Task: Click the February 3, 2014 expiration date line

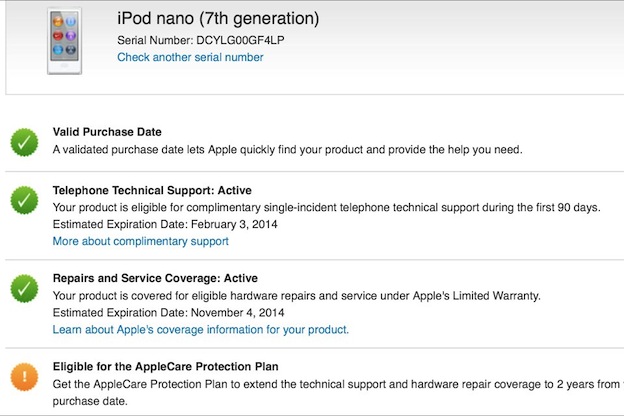Action: point(165,224)
